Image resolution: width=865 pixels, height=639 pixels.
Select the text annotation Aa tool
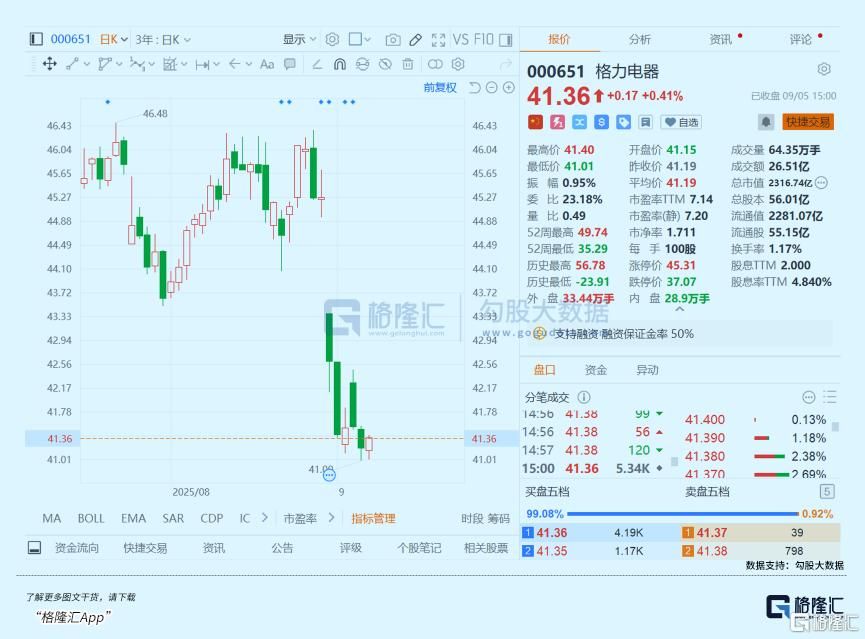coord(266,64)
